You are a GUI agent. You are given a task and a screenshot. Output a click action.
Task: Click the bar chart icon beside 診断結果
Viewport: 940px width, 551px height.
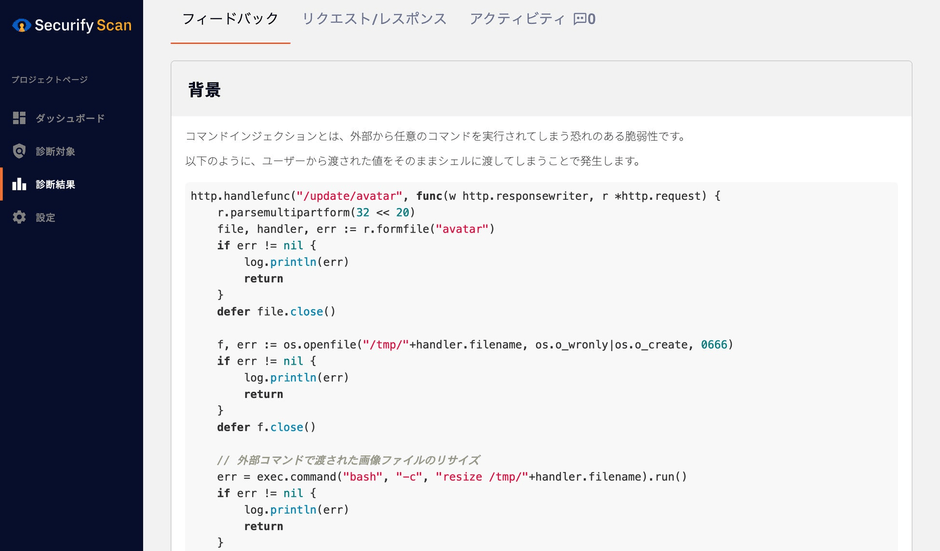19,184
